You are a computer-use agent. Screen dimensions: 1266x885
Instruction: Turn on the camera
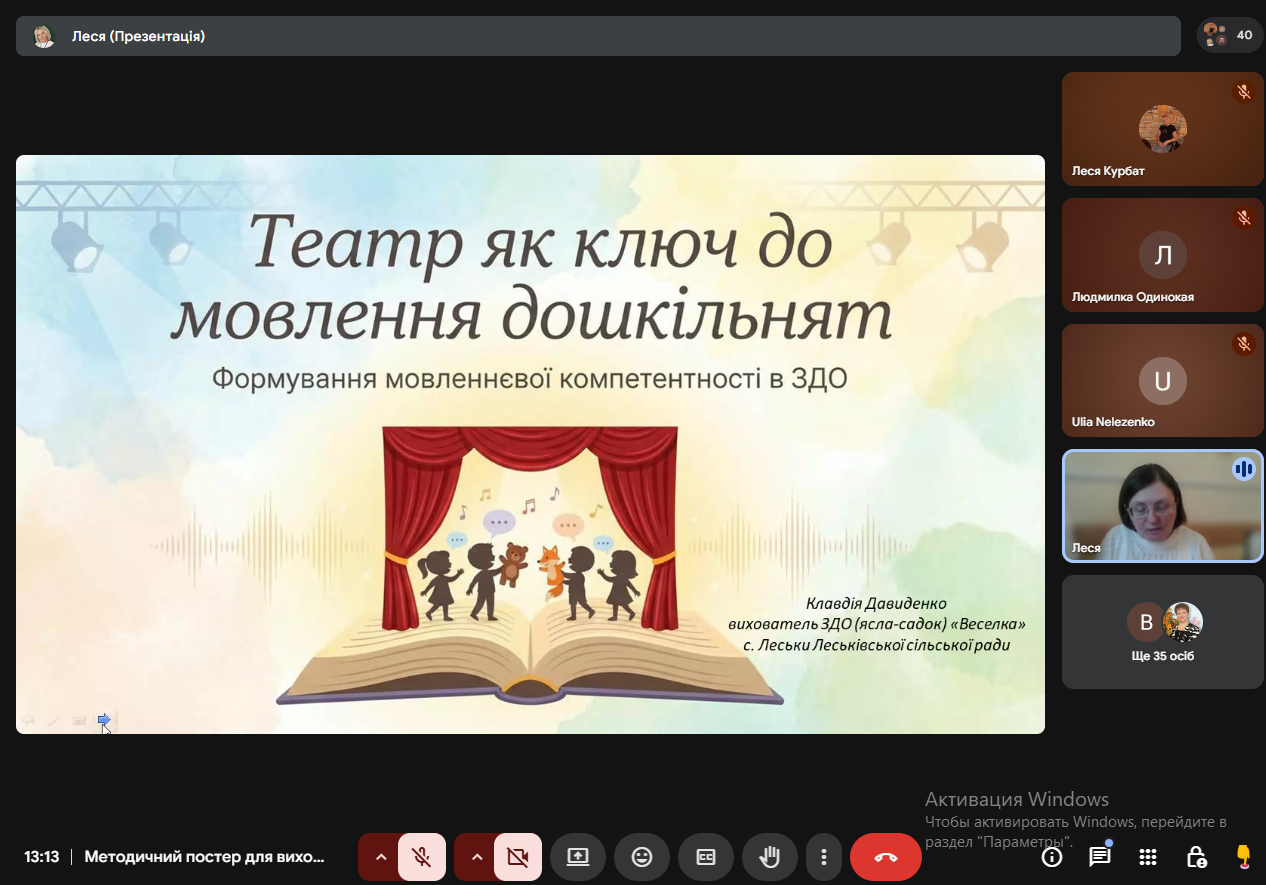518,857
